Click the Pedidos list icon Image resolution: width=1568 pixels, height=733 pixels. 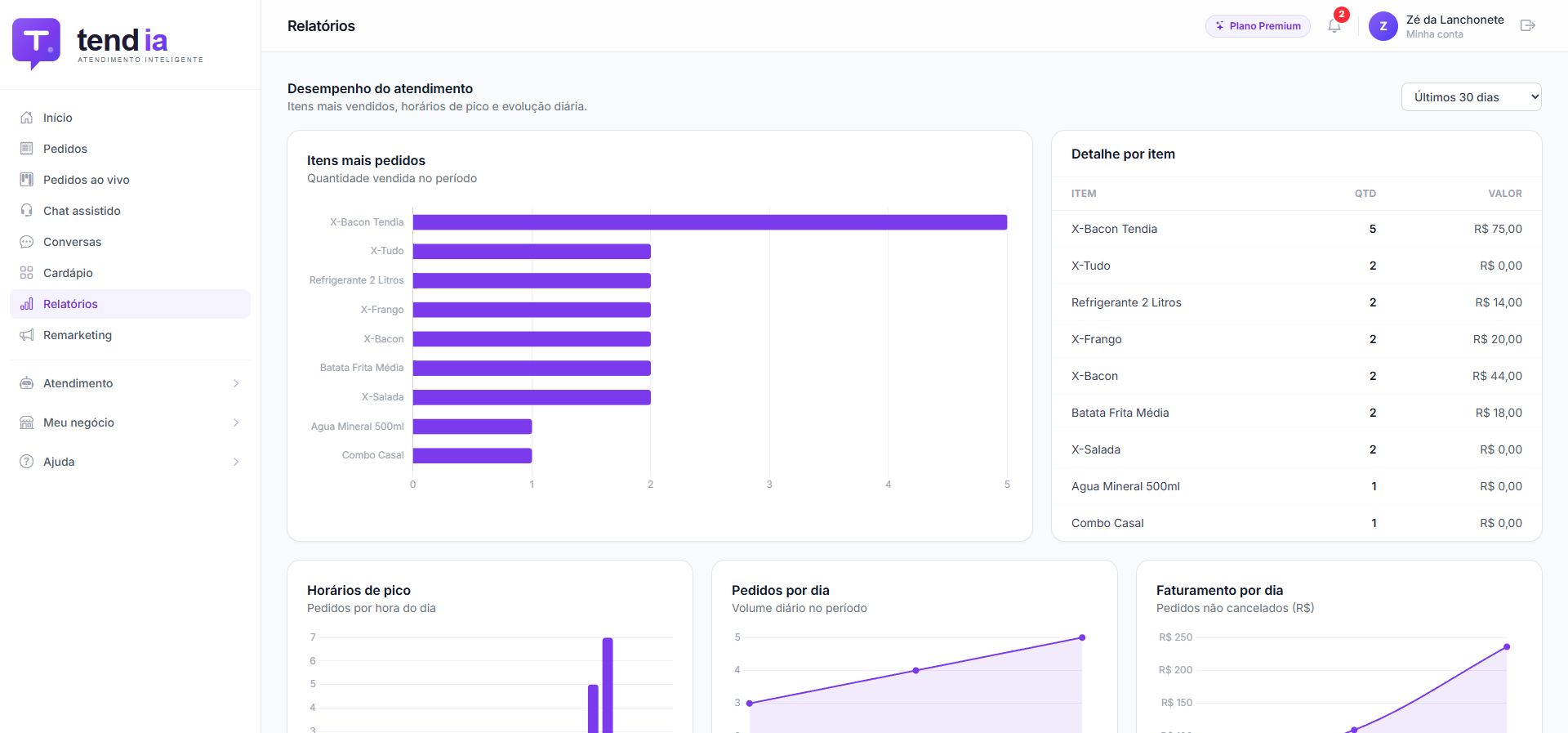pyautogui.click(x=27, y=149)
